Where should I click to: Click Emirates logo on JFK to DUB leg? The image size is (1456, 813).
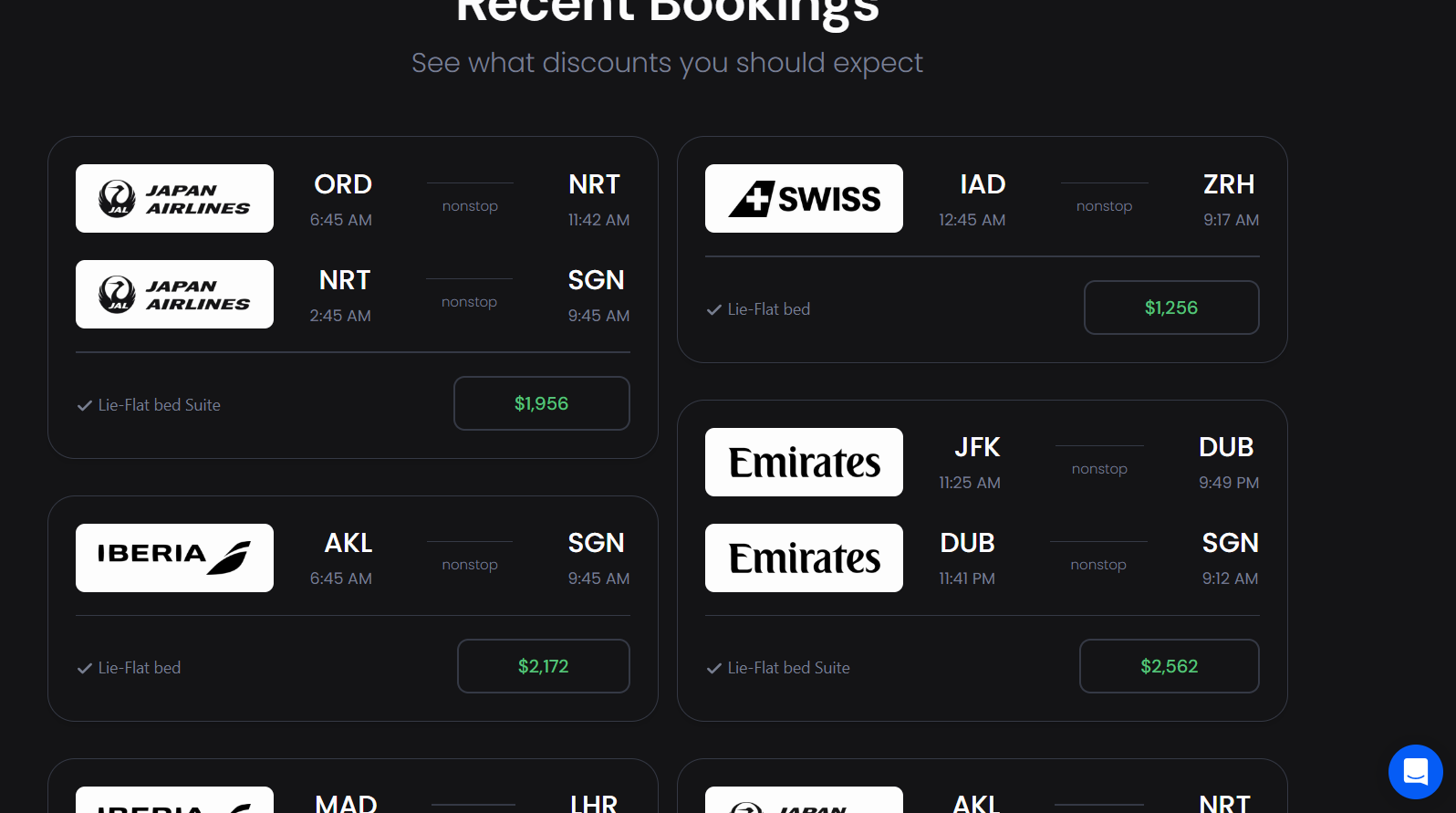(x=804, y=462)
